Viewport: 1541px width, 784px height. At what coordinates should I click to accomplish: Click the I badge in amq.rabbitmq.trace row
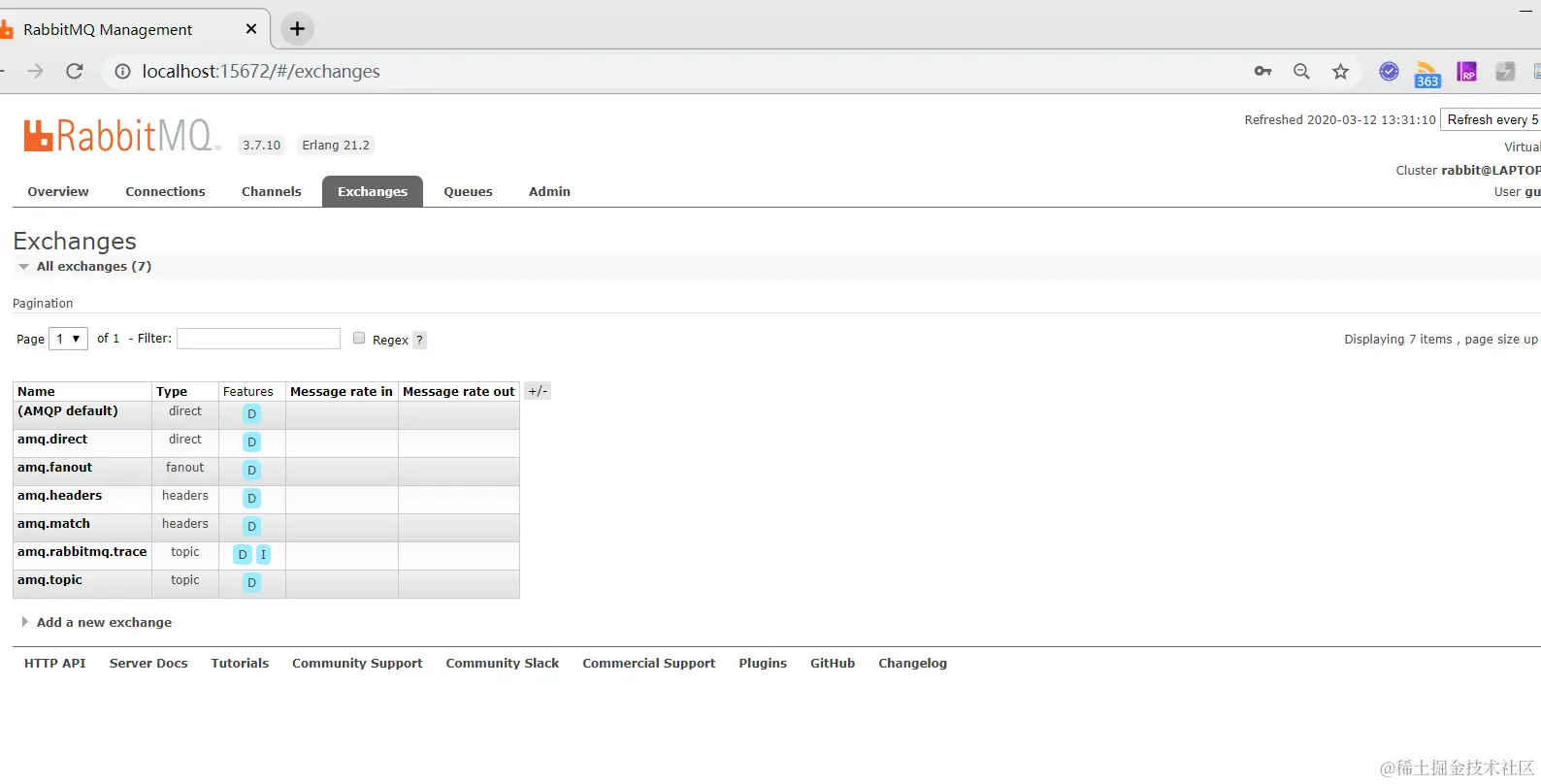263,554
